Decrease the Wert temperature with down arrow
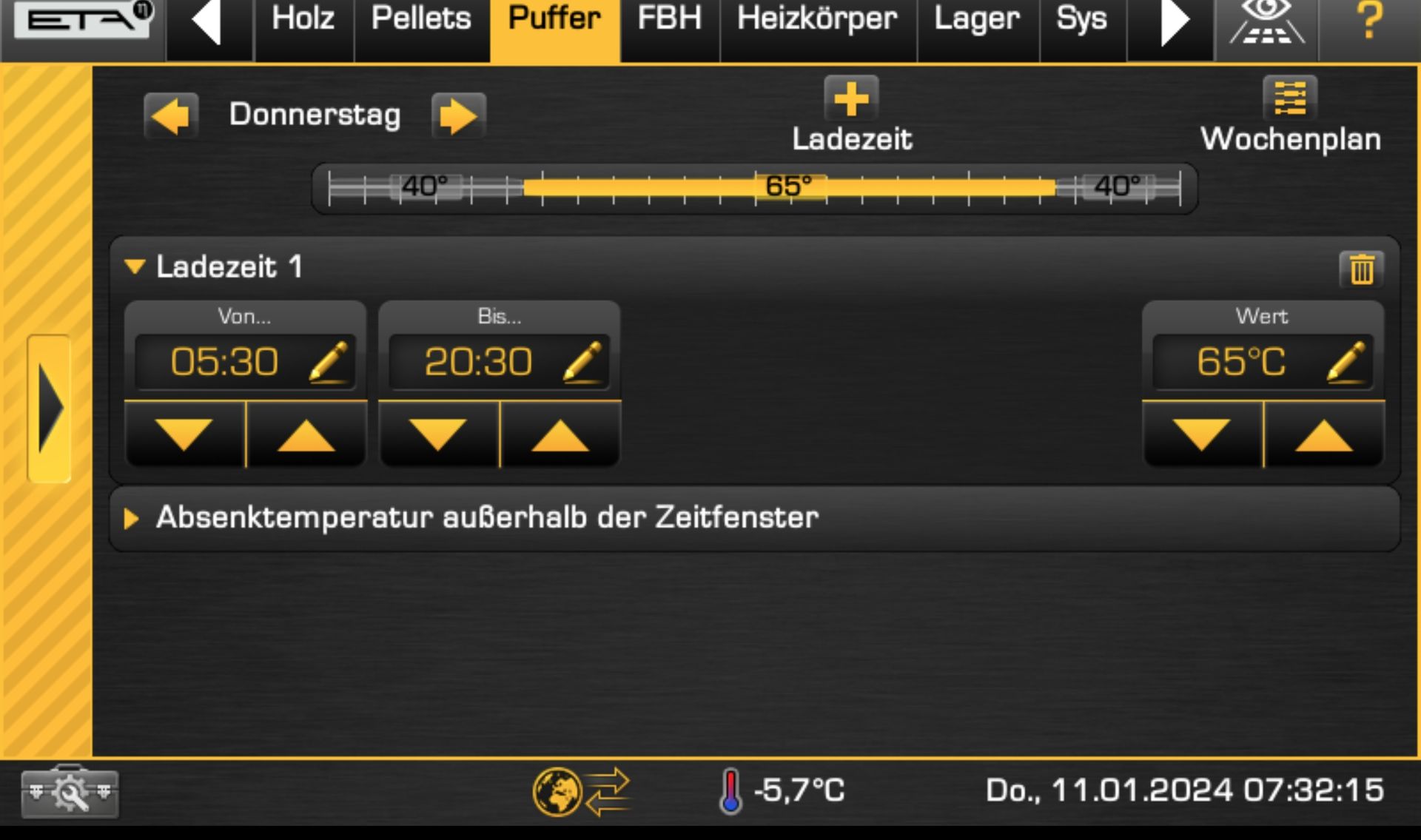The height and width of the screenshot is (840, 1421). coord(1202,434)
